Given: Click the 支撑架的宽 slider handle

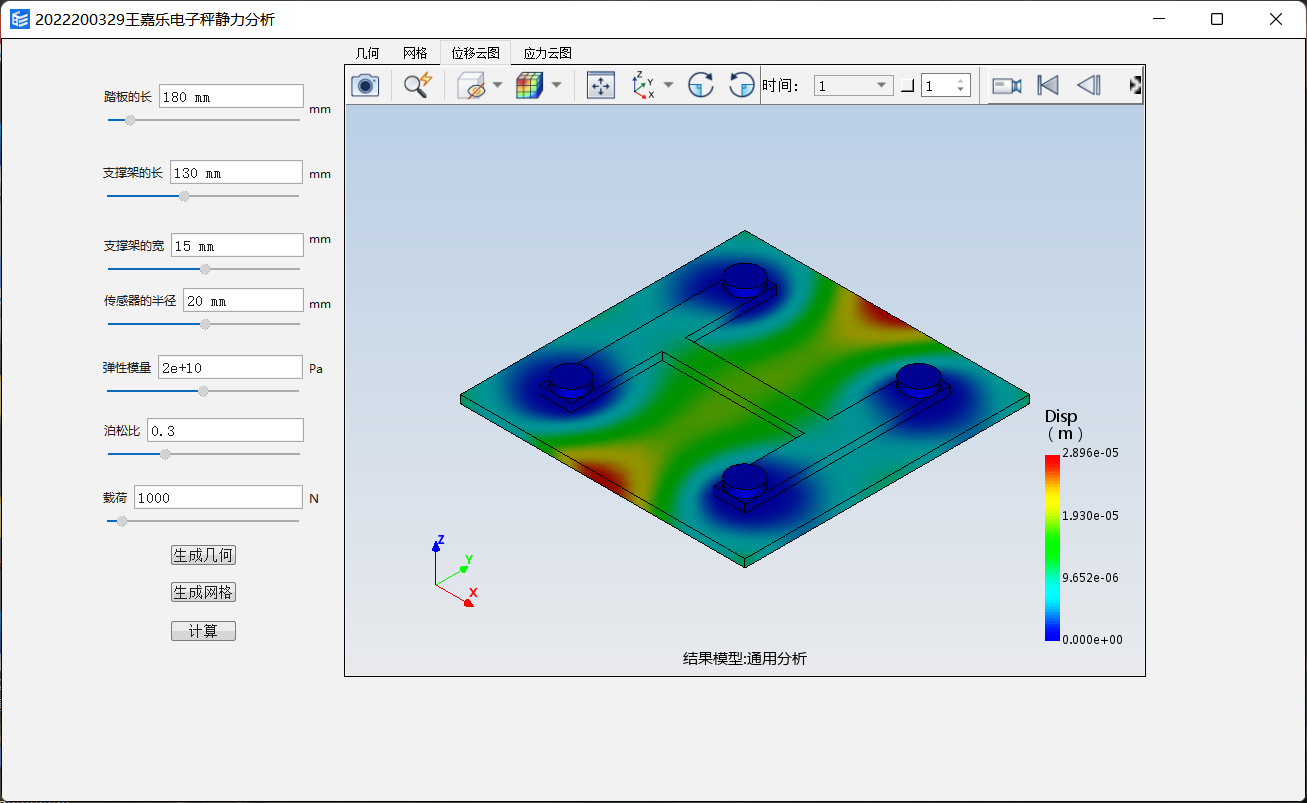Looking at the screenshot, I should [x=205, y=268].
